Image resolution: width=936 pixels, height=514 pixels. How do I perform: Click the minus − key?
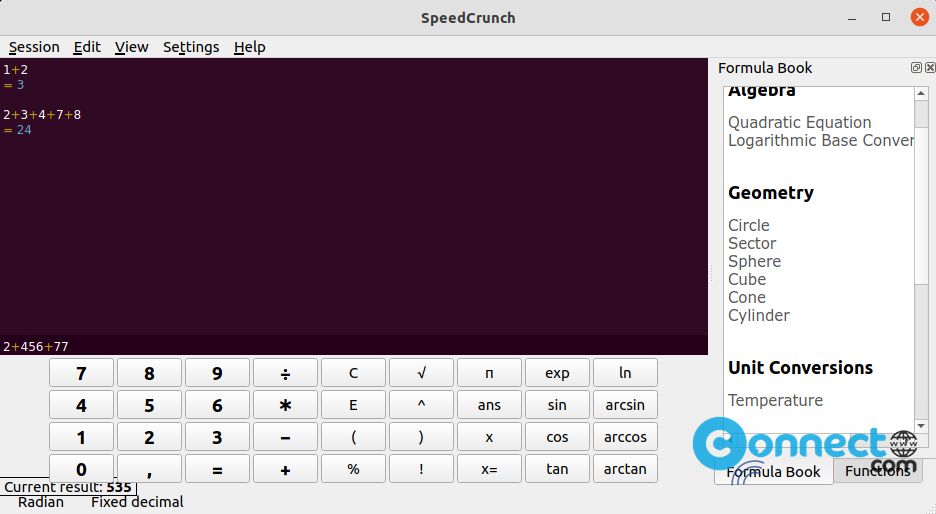285,437
